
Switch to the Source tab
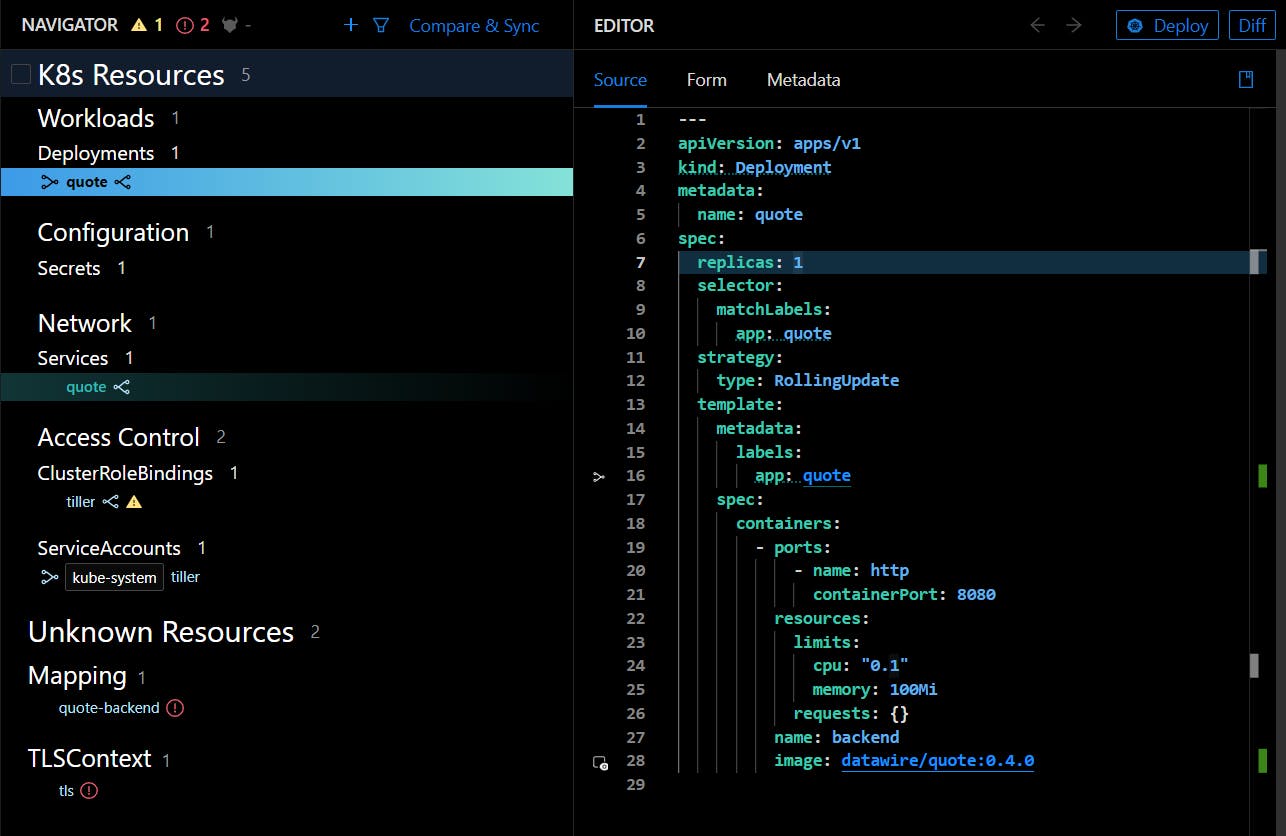point(620,80)
